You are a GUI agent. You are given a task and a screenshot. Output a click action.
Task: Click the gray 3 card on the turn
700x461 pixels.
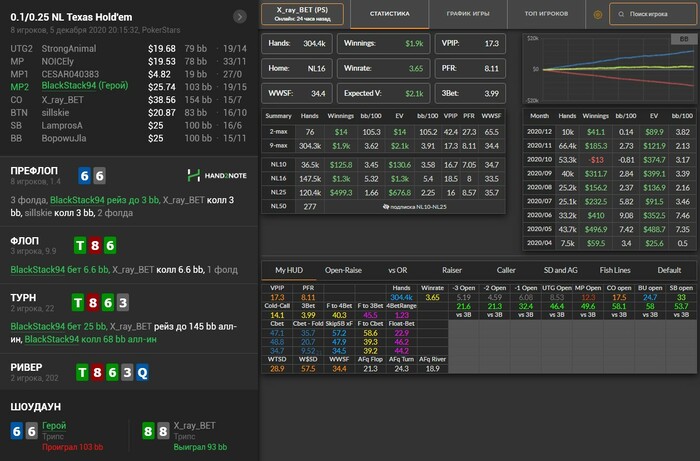click(x=123, y=303)
